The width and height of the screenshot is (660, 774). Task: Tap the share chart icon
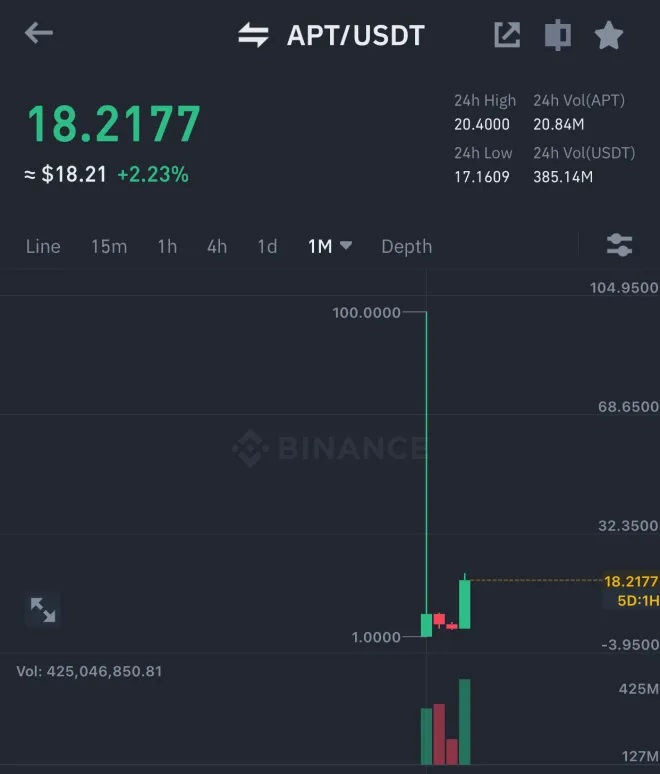click(507, 35)
